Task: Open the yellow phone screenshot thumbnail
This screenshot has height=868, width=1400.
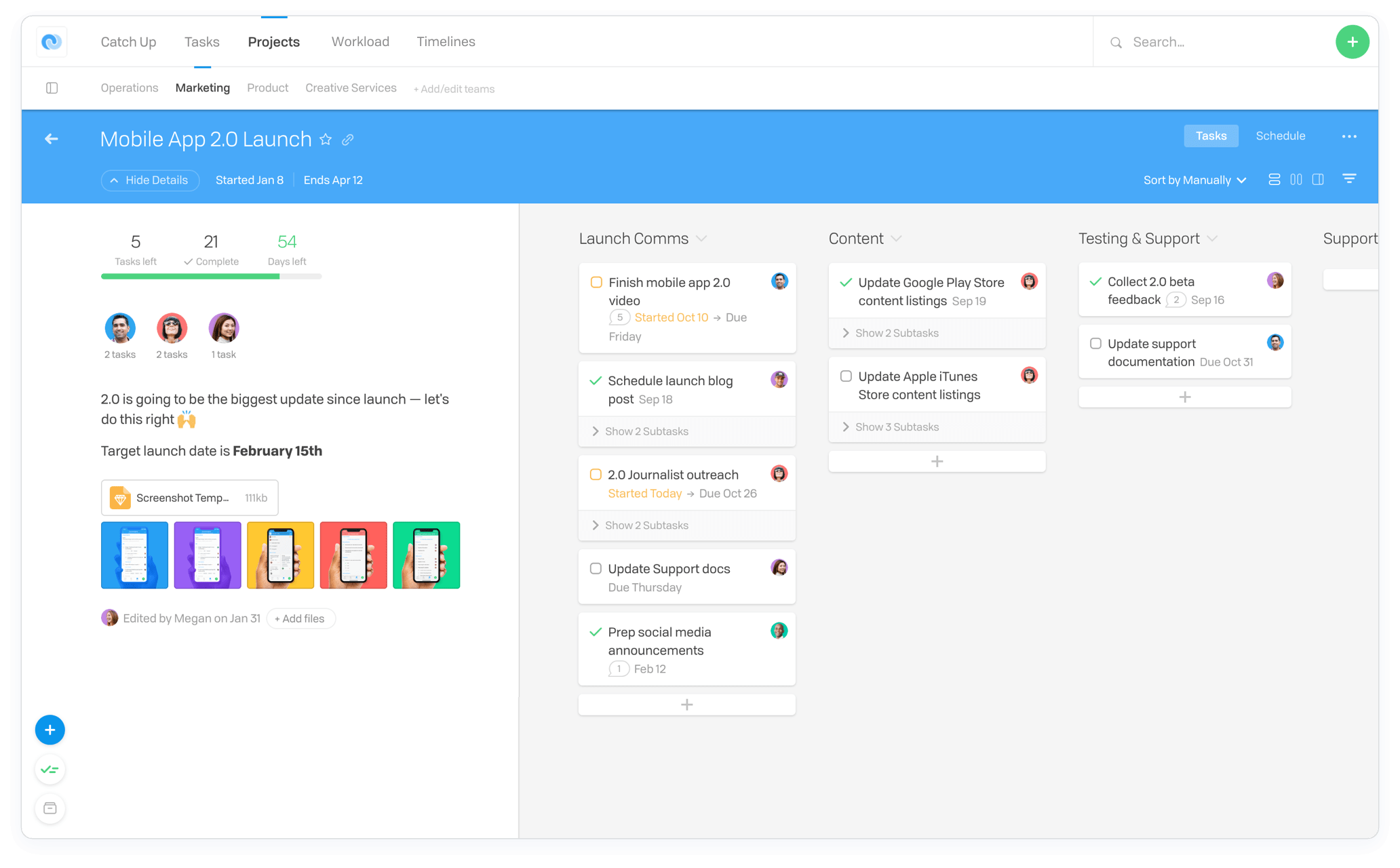Action: coord(280,555)
